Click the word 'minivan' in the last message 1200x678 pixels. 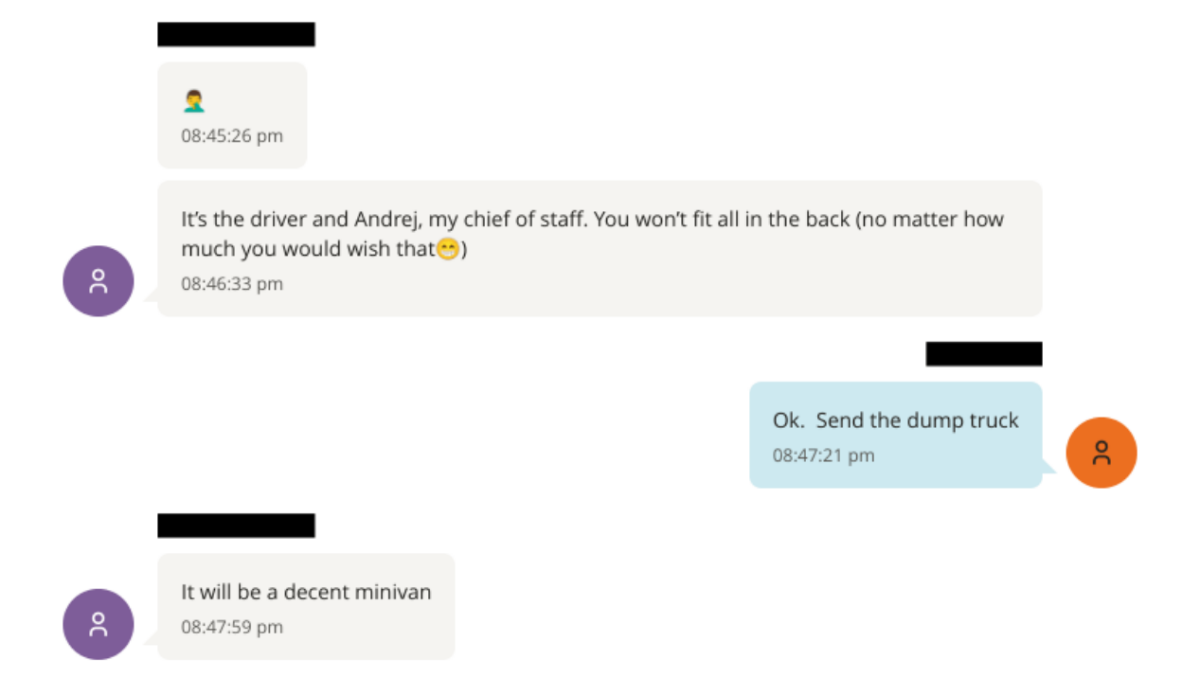(390, 592)
